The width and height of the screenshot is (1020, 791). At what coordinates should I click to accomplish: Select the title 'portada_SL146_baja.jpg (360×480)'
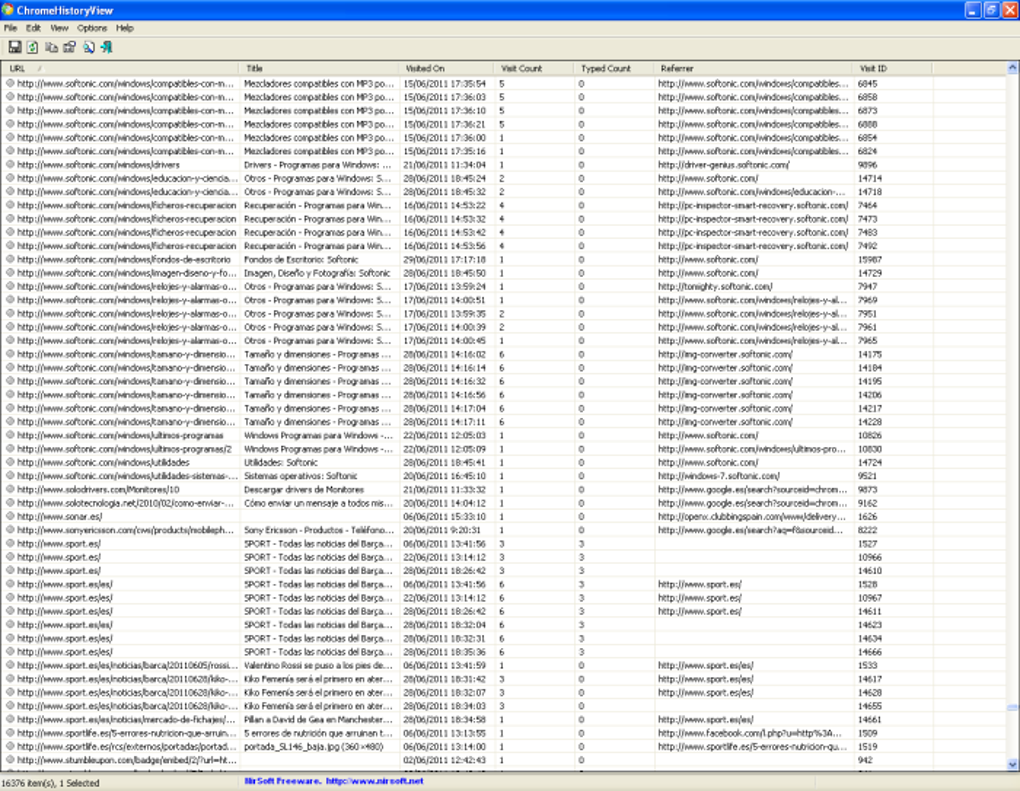pos(314,747)
